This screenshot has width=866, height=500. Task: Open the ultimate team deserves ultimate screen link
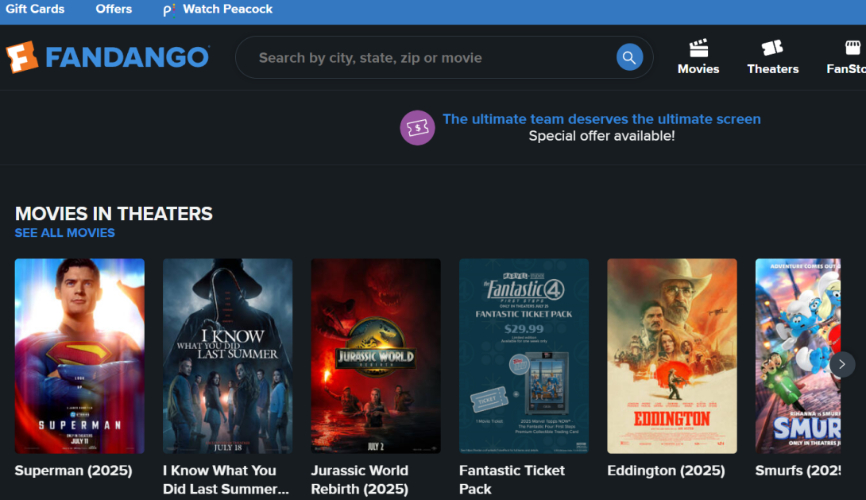point(601,119)
